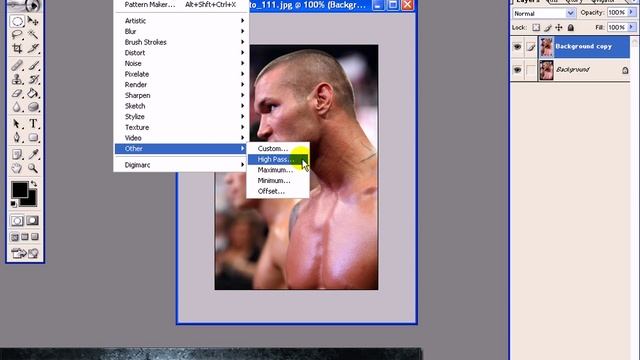Image resolution: width=640 pixels, height=360 pixels.
Task: Select the Foreground color swatch
Action: pyautogui.click(x=19, y=189)
